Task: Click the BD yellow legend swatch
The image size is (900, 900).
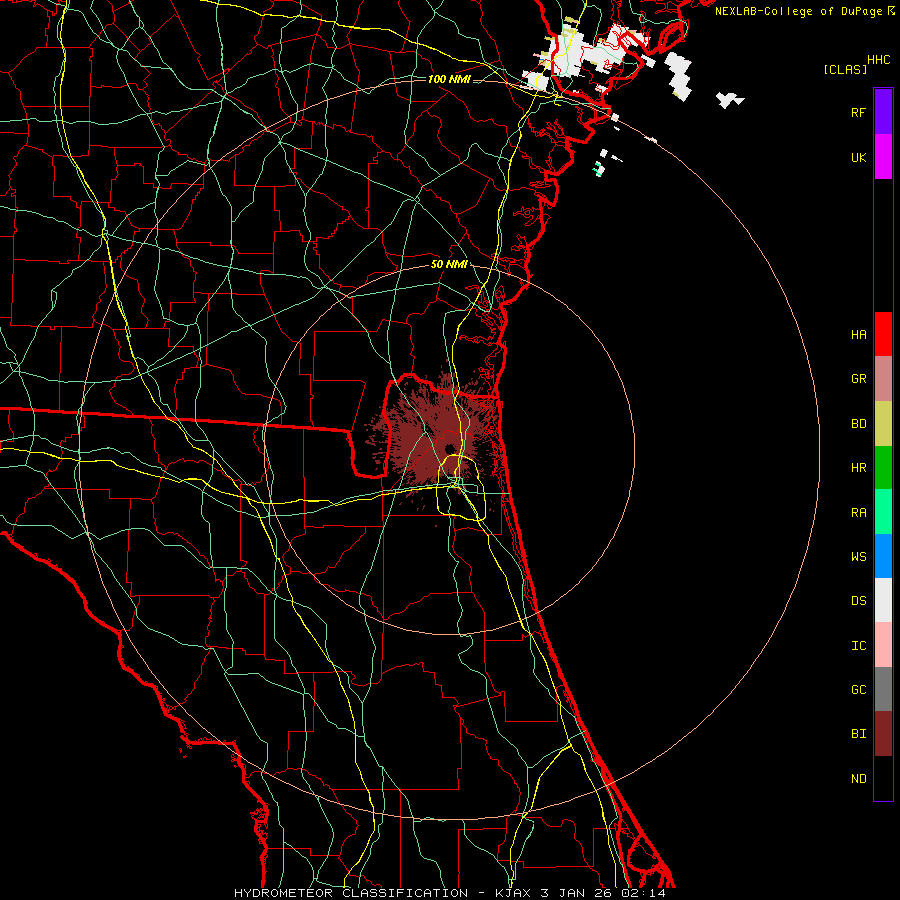Action: tap(883, 423)
